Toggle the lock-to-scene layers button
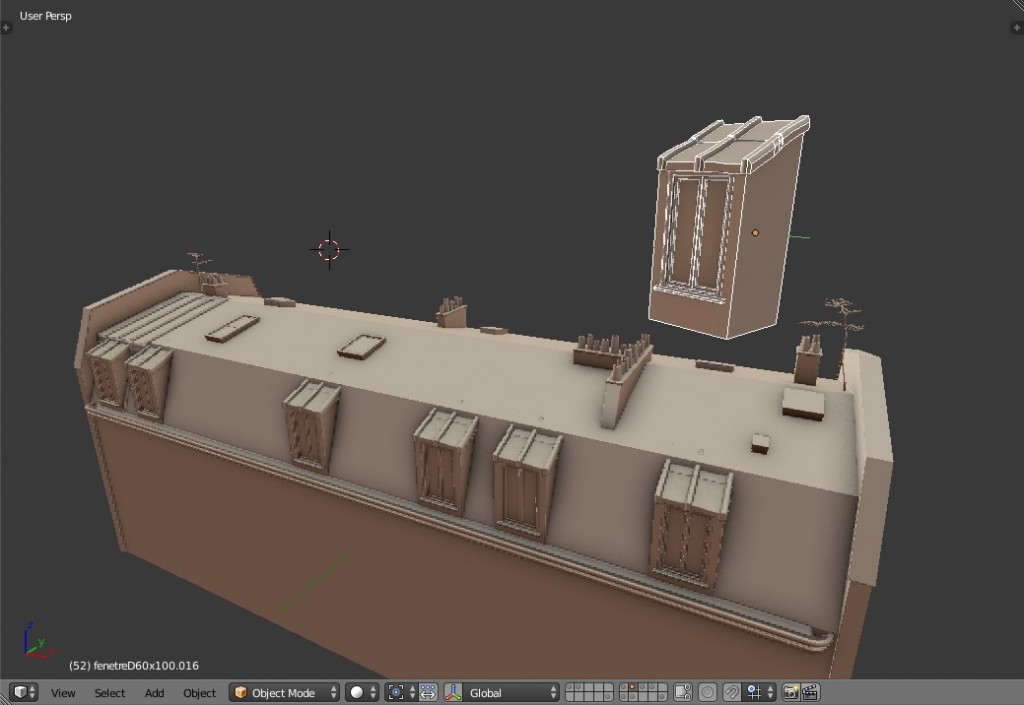Viewport: 1024px width, 705px height. [x=683, y=692]
